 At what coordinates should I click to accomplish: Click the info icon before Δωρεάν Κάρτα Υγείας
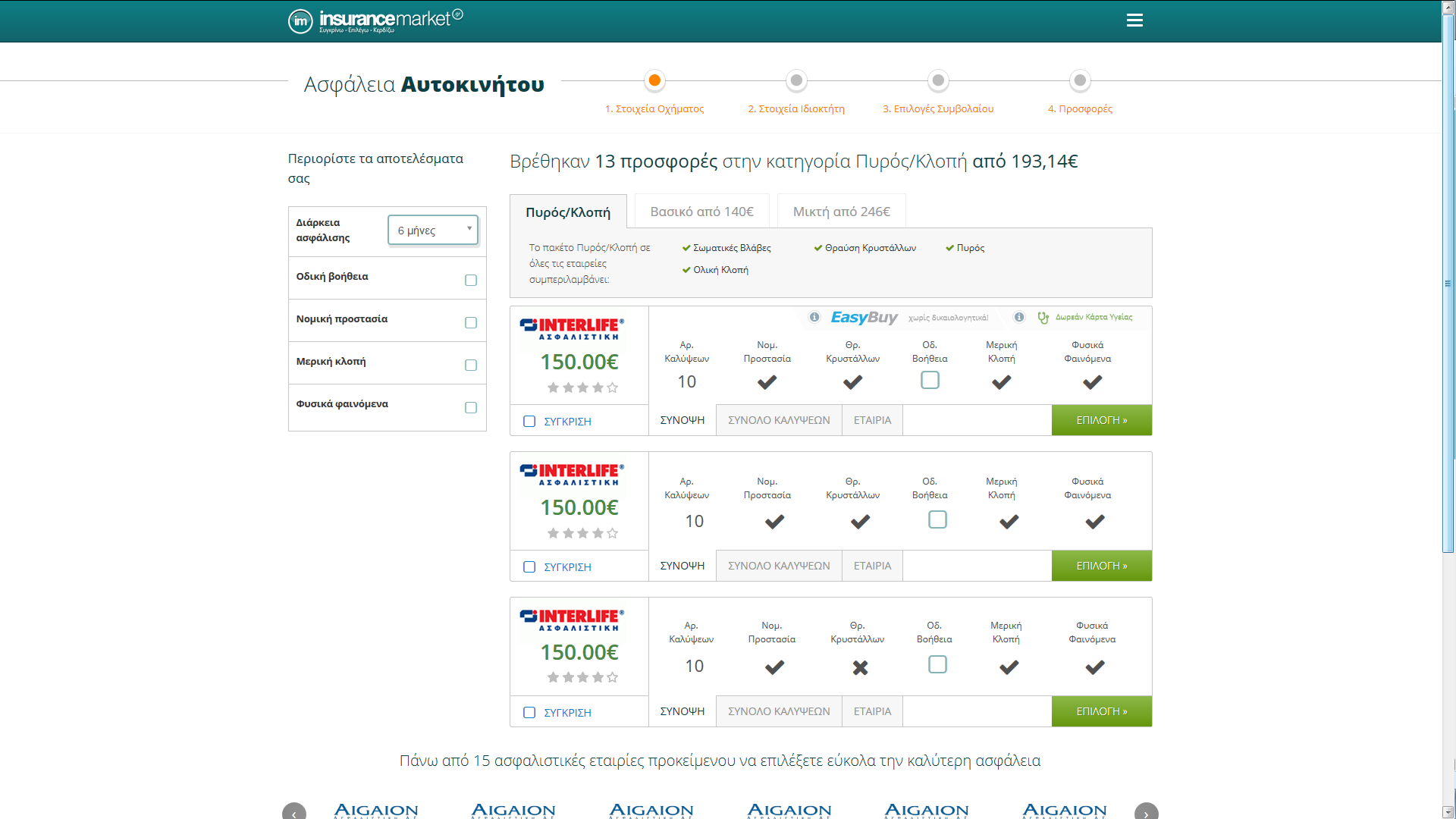pos(1018,318)
